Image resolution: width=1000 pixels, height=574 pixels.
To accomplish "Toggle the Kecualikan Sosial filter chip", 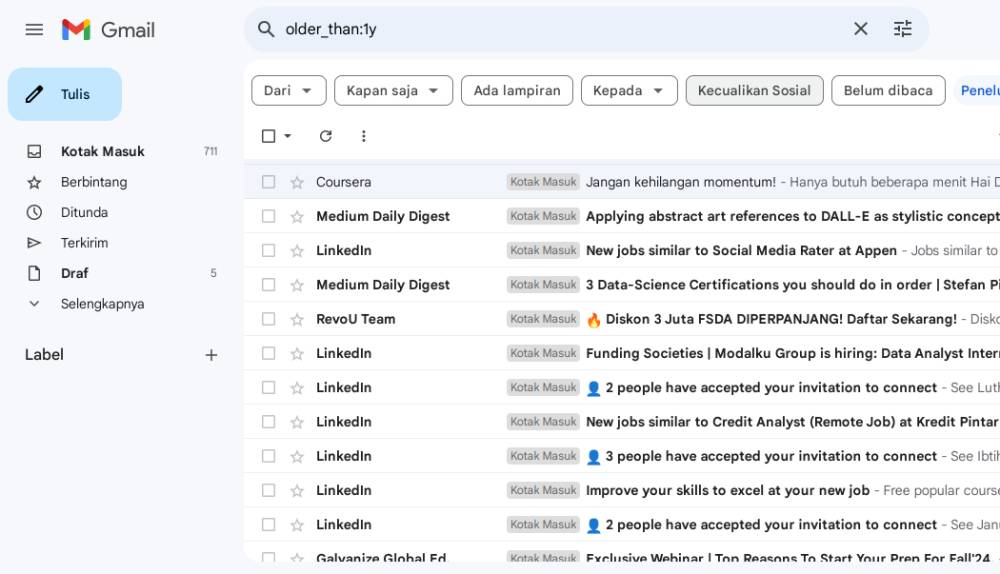I will 754,91.
